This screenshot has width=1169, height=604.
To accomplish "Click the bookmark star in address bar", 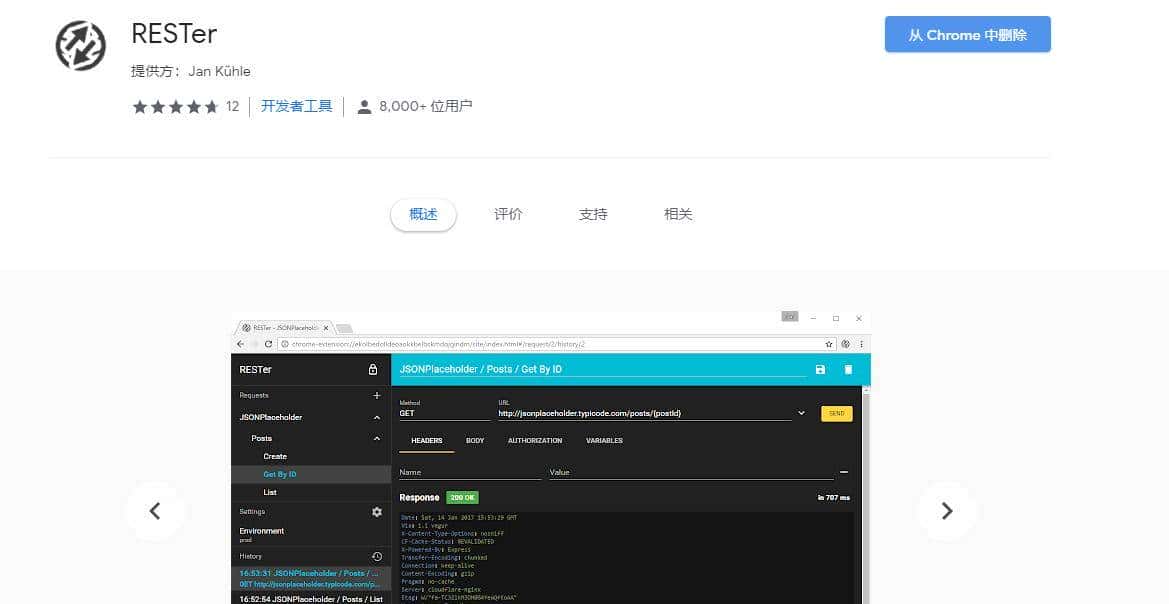I will 829,344.
